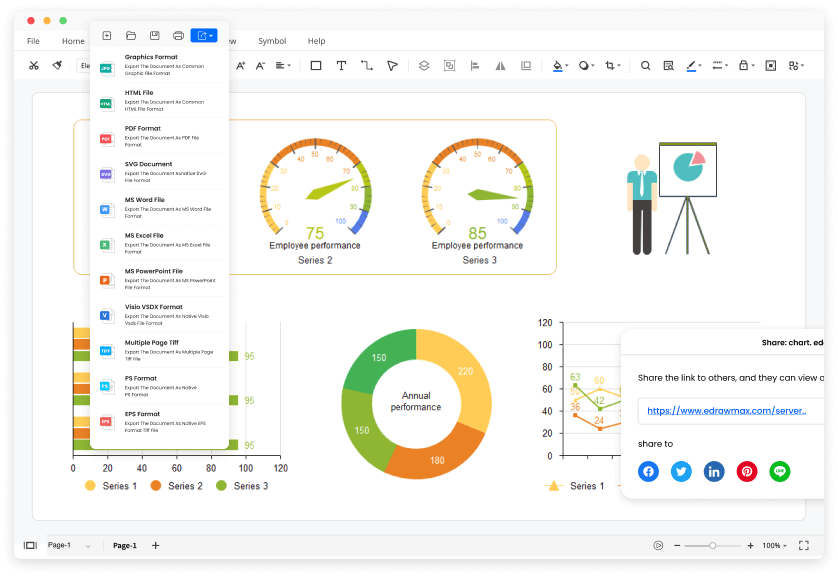This screenshot has height=576, width=838.
Task: Select the format painter brush icon
Action: pos(57,65)
